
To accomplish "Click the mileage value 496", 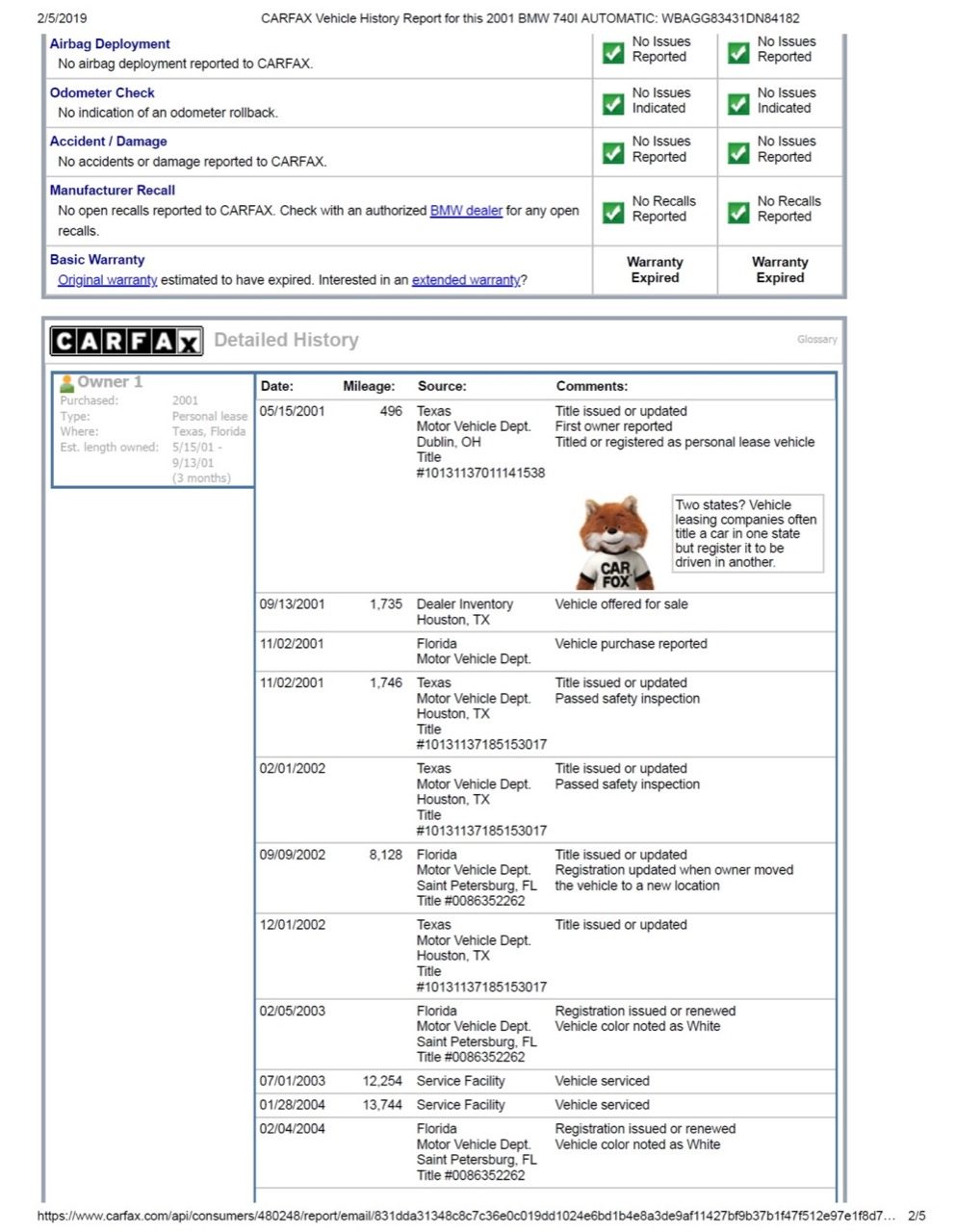I will click(x=391, y=411).
